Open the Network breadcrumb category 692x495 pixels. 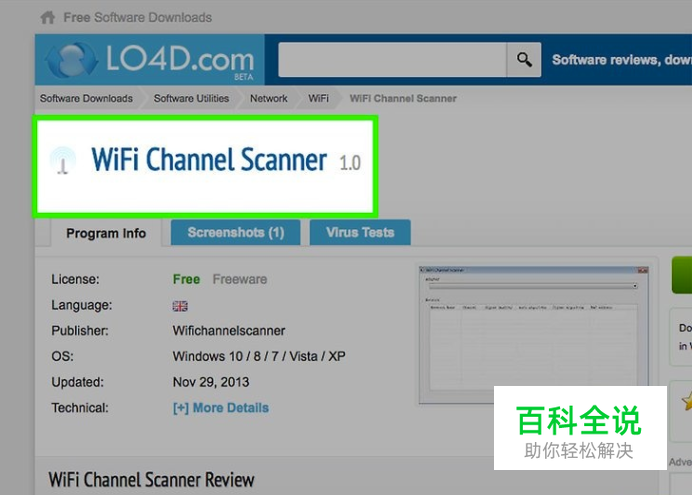pos(269,98)
